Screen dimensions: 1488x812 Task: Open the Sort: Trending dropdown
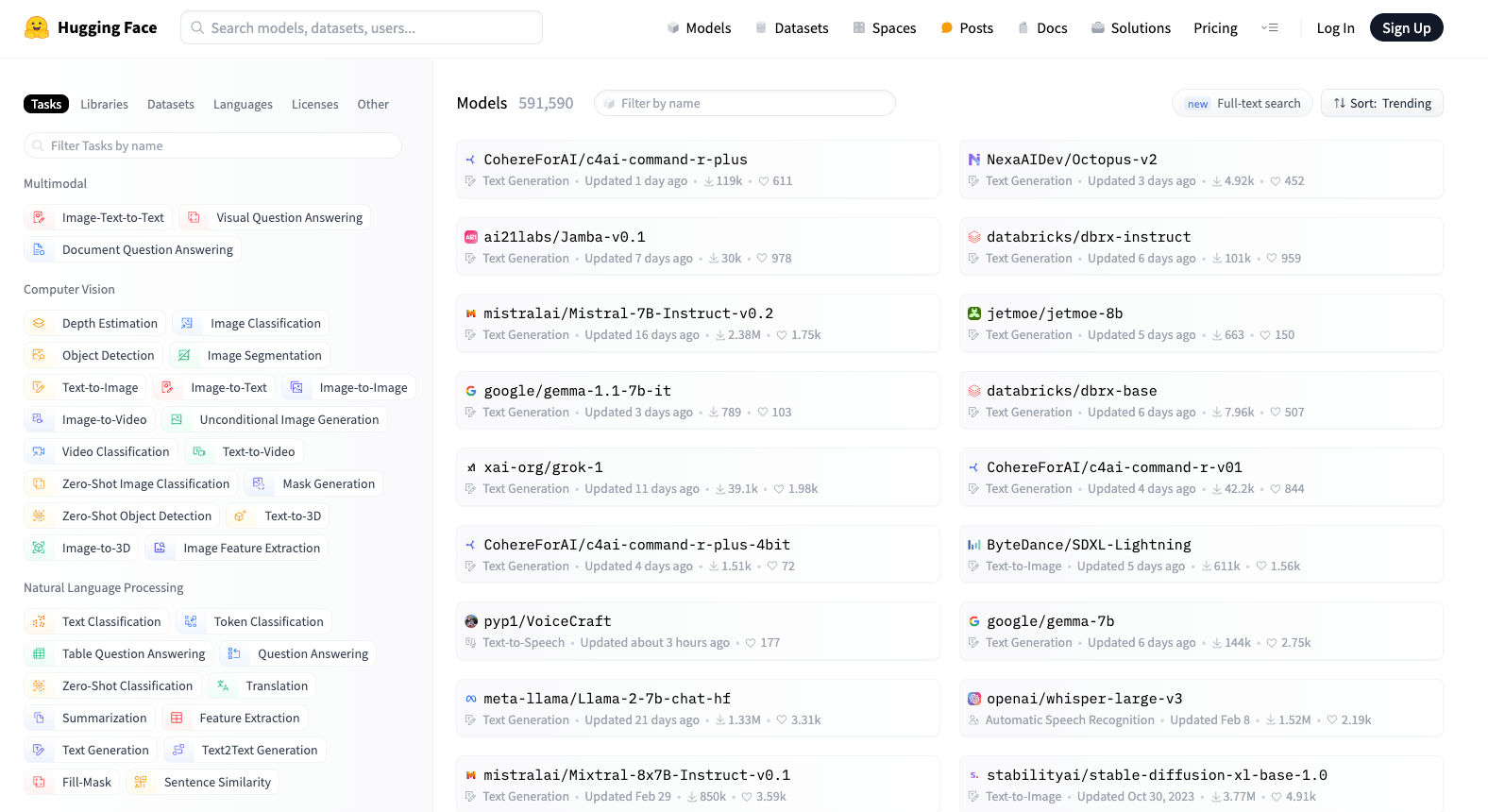click(1381, 104)
